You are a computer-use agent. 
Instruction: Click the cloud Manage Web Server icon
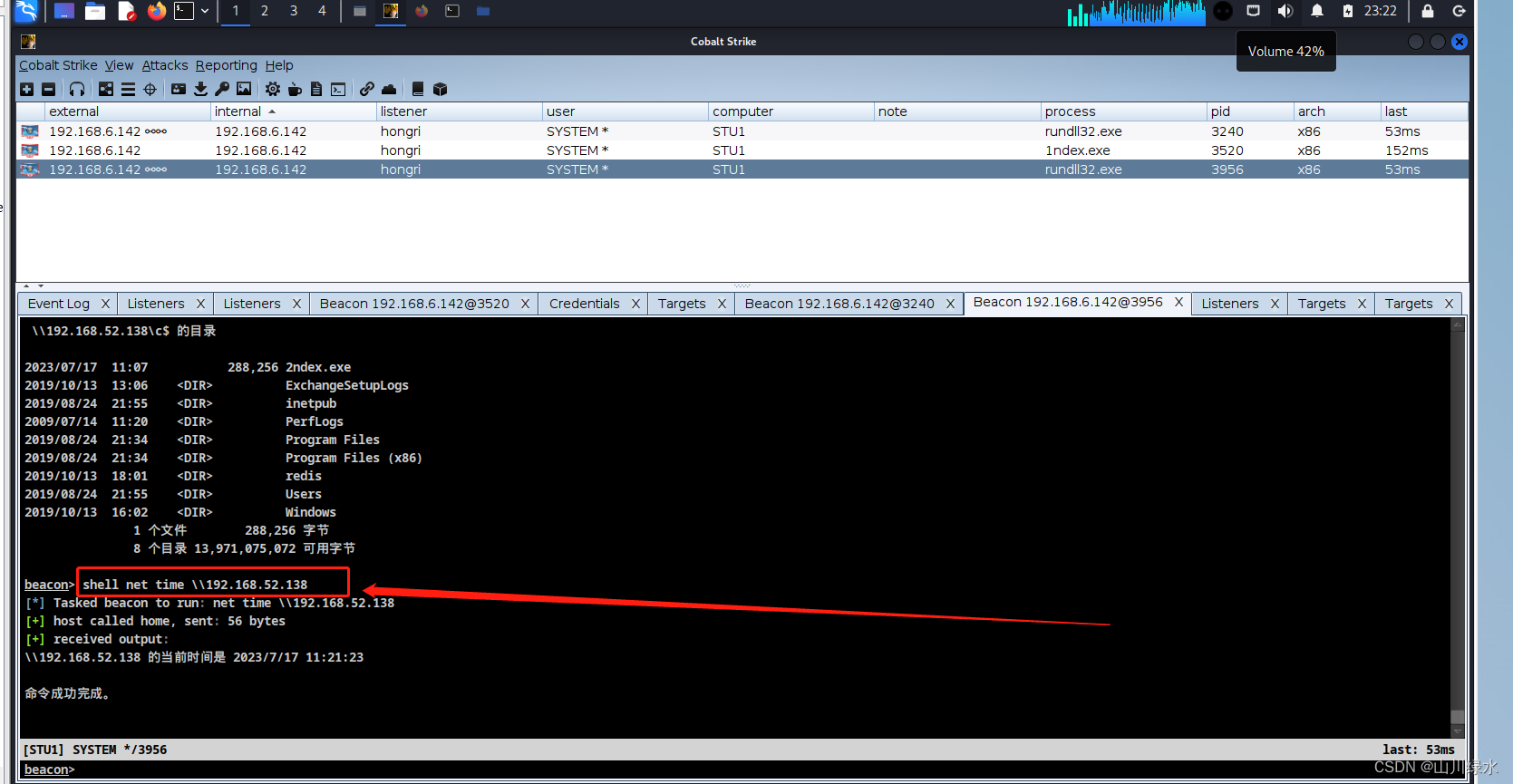pyautogui.click(x=389, y=89)
